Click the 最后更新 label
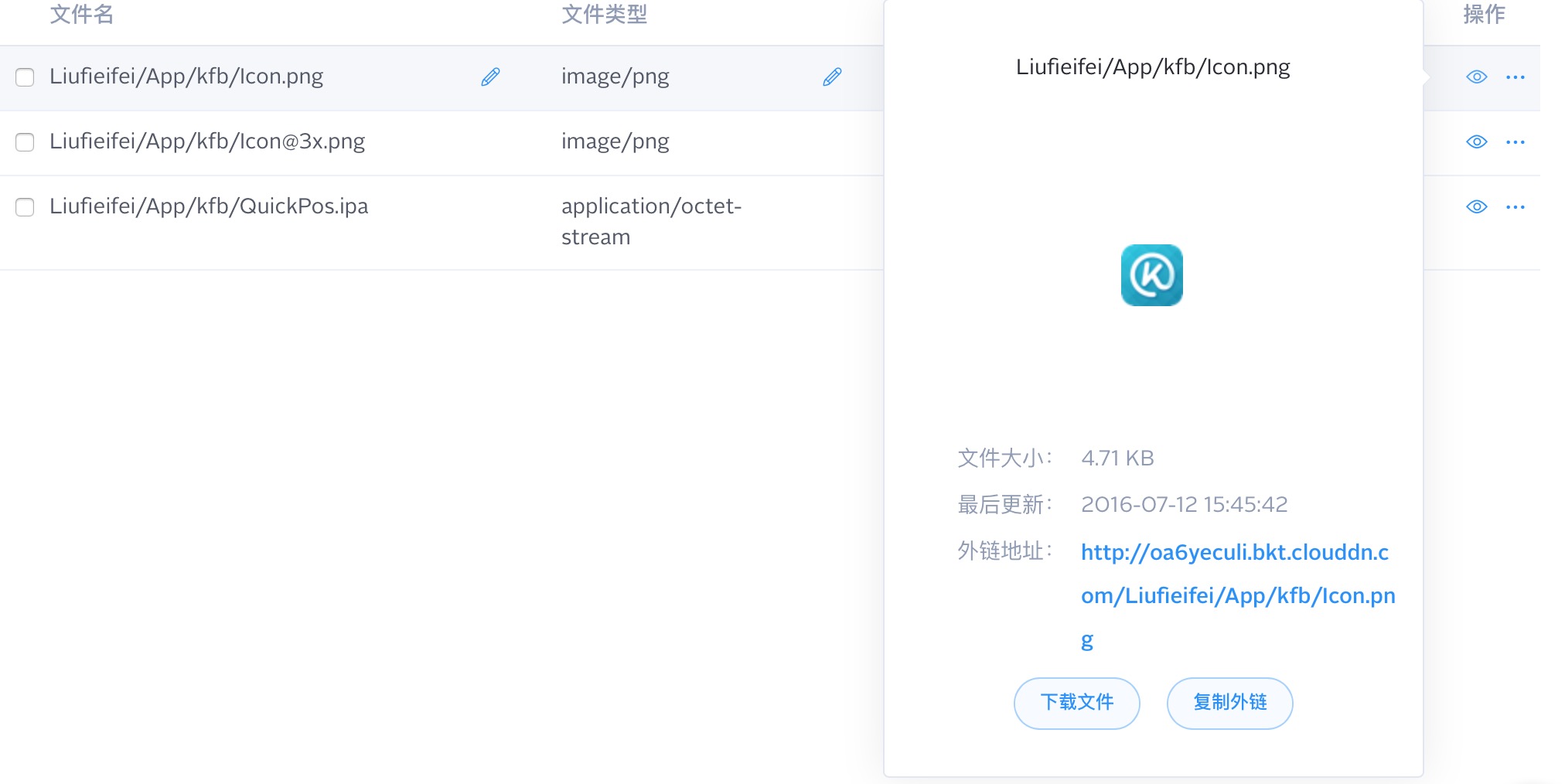The width and height of the screenshot is (1565, 784). [1004, 505]
